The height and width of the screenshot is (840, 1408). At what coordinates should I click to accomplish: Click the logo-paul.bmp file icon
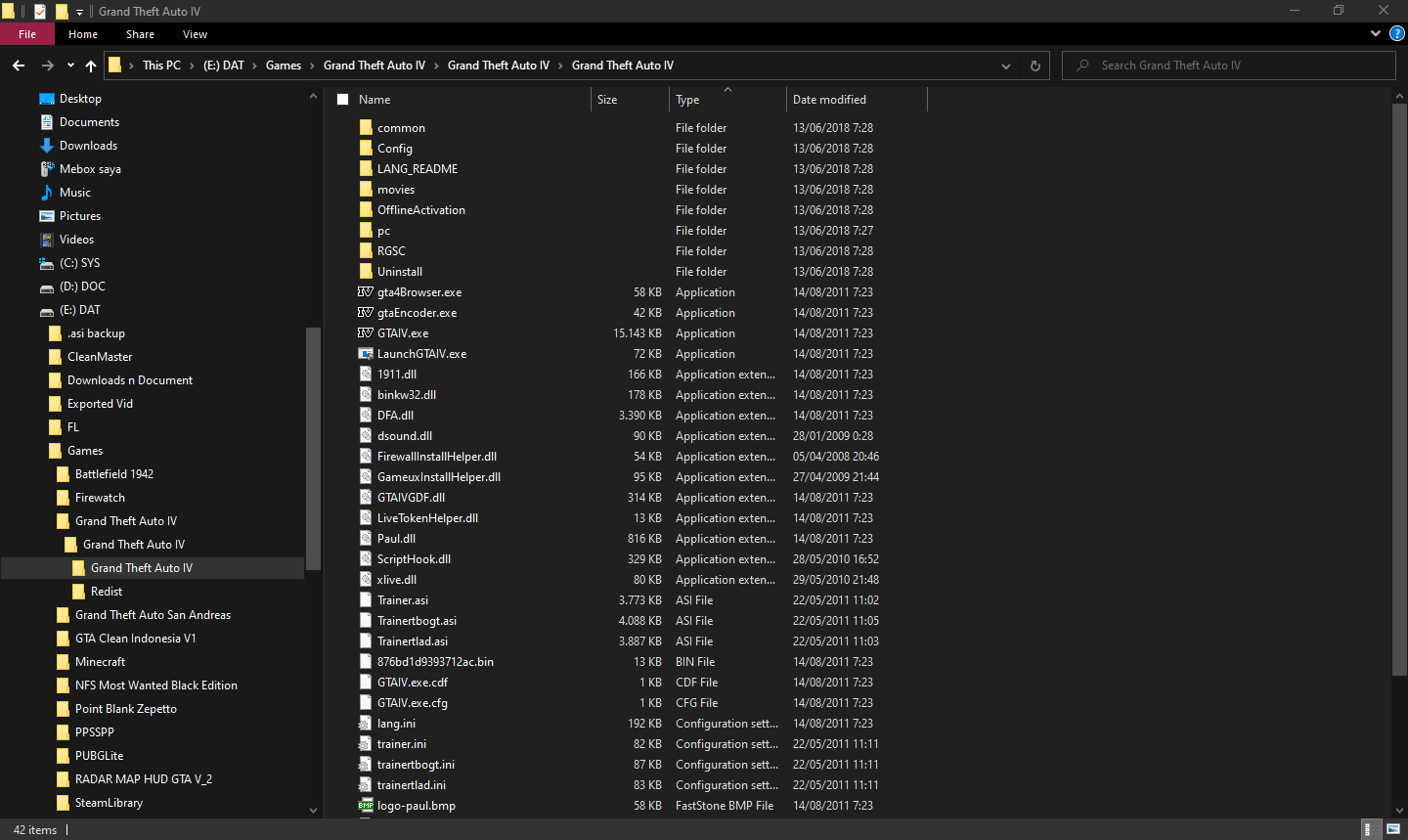tap(366, 806)
